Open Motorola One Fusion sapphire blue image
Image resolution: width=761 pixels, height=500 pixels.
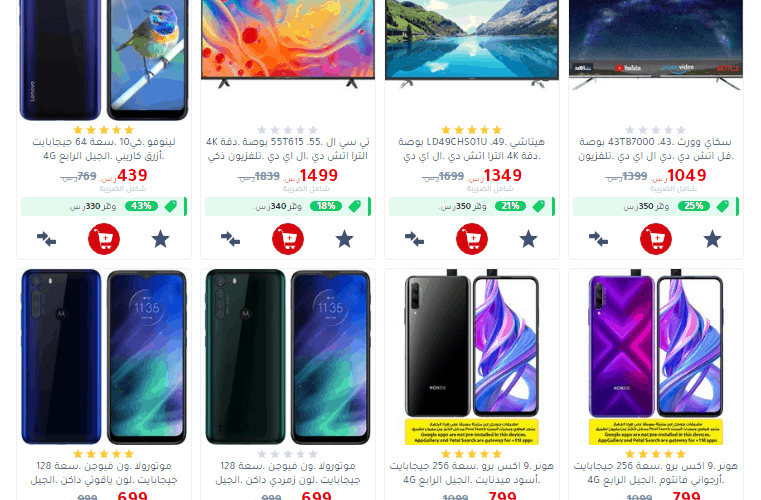pyautogui.click(x=104, y=357)
